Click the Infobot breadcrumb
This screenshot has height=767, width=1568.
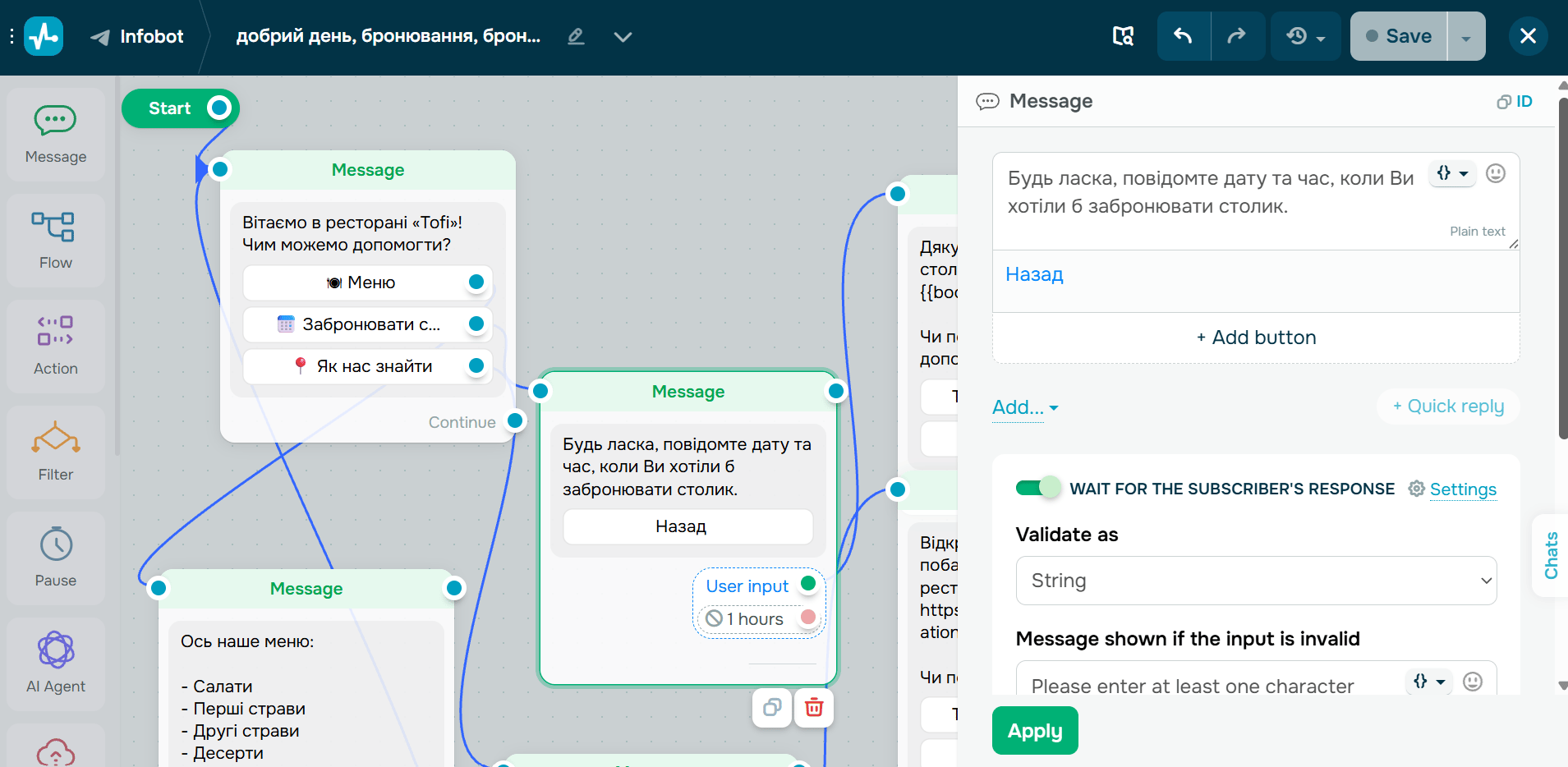[136, 37]
